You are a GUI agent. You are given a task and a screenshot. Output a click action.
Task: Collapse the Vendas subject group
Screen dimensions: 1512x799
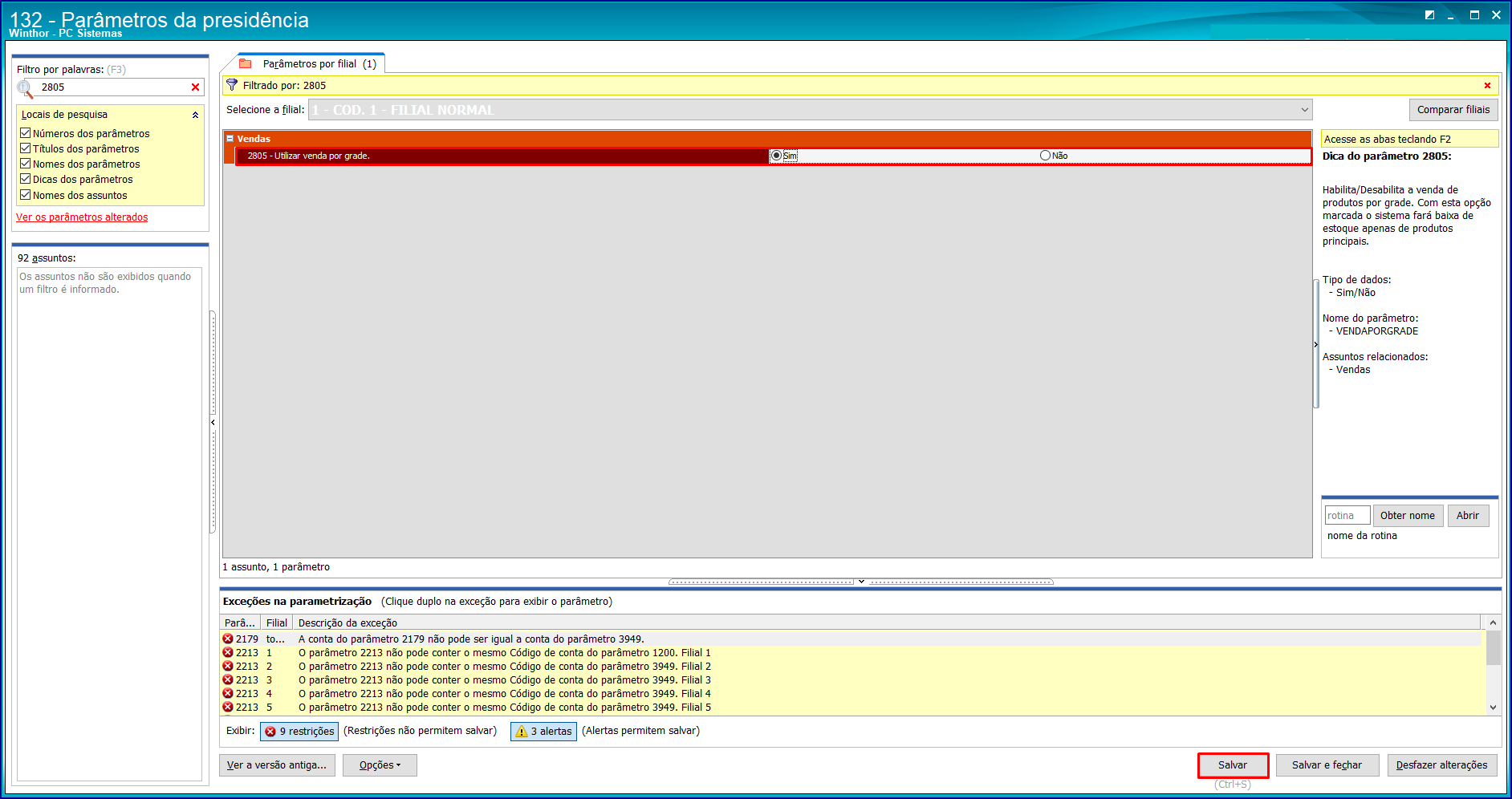[x=230, y=139]
